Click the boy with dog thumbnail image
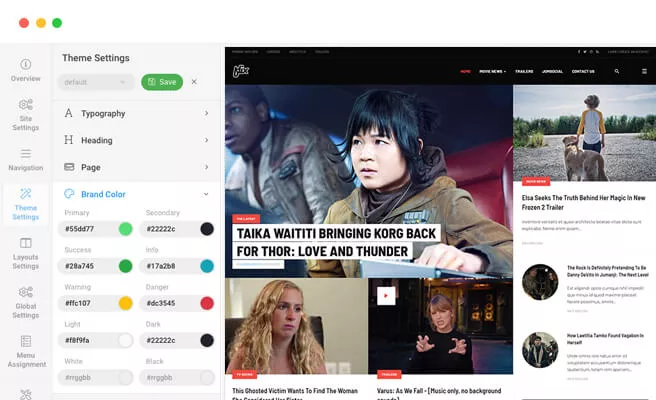Screen dimensions: 656x400 [584, 133]
